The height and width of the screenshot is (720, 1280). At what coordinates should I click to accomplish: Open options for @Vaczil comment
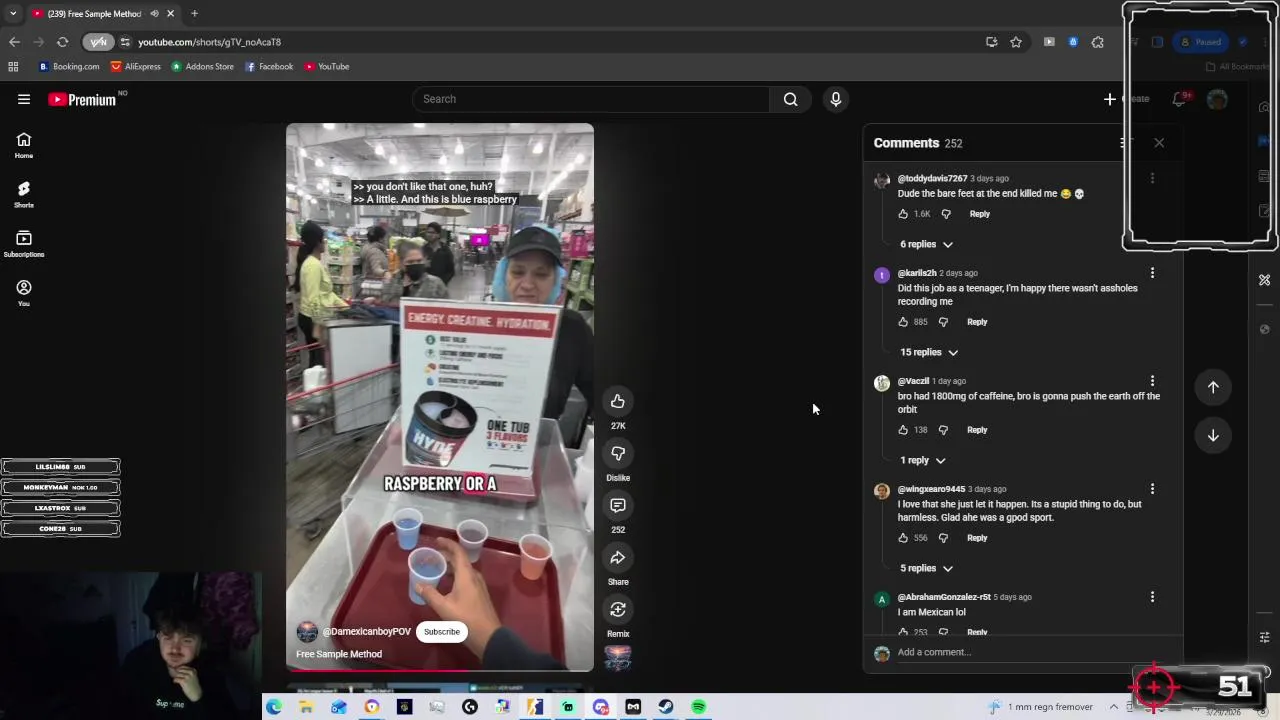click(1152, 381)
